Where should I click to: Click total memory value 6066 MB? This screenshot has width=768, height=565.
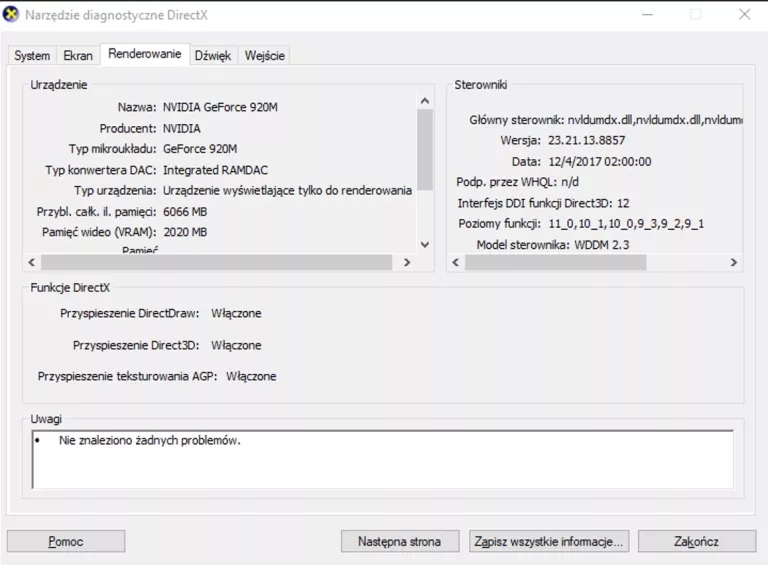(x=185, y=212)
